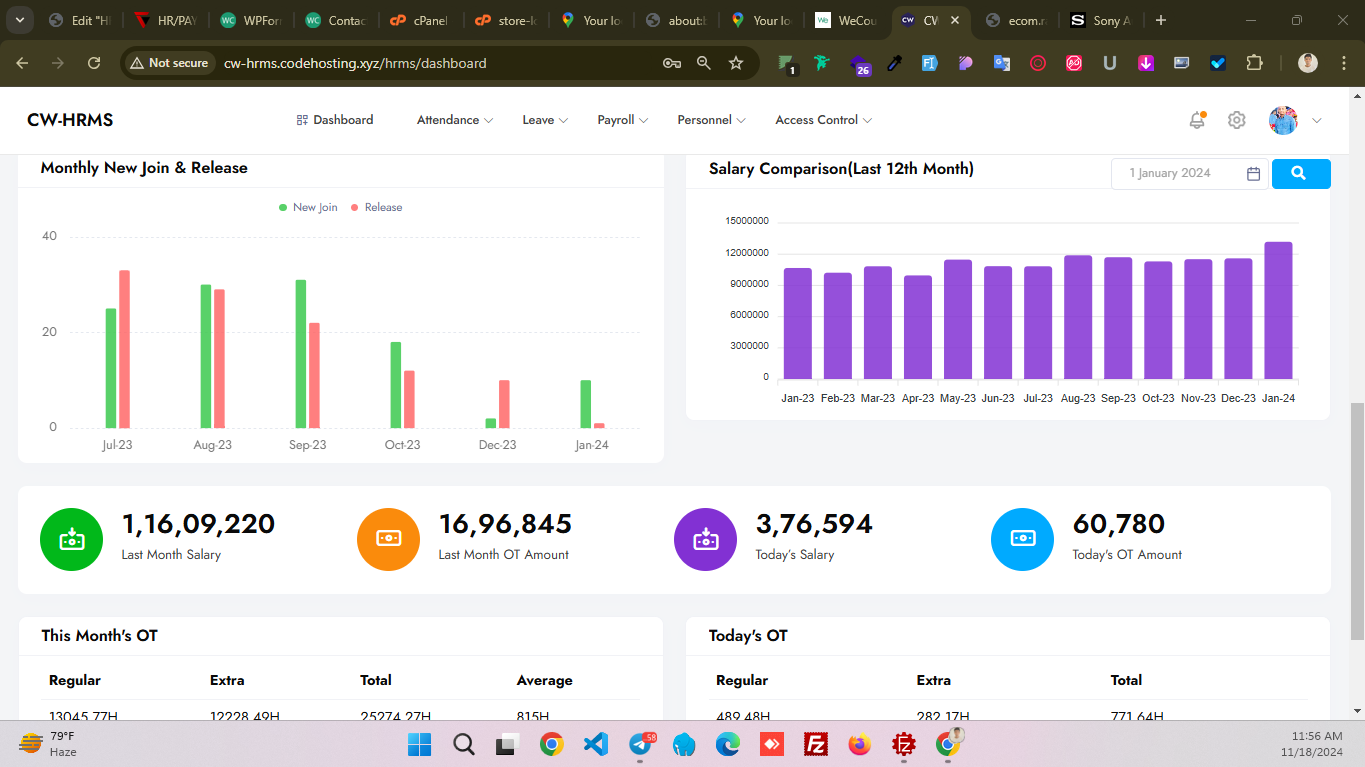Bookmark this page with the star icon
Viewport: 1365px width, 767px height.
[736, 63]
